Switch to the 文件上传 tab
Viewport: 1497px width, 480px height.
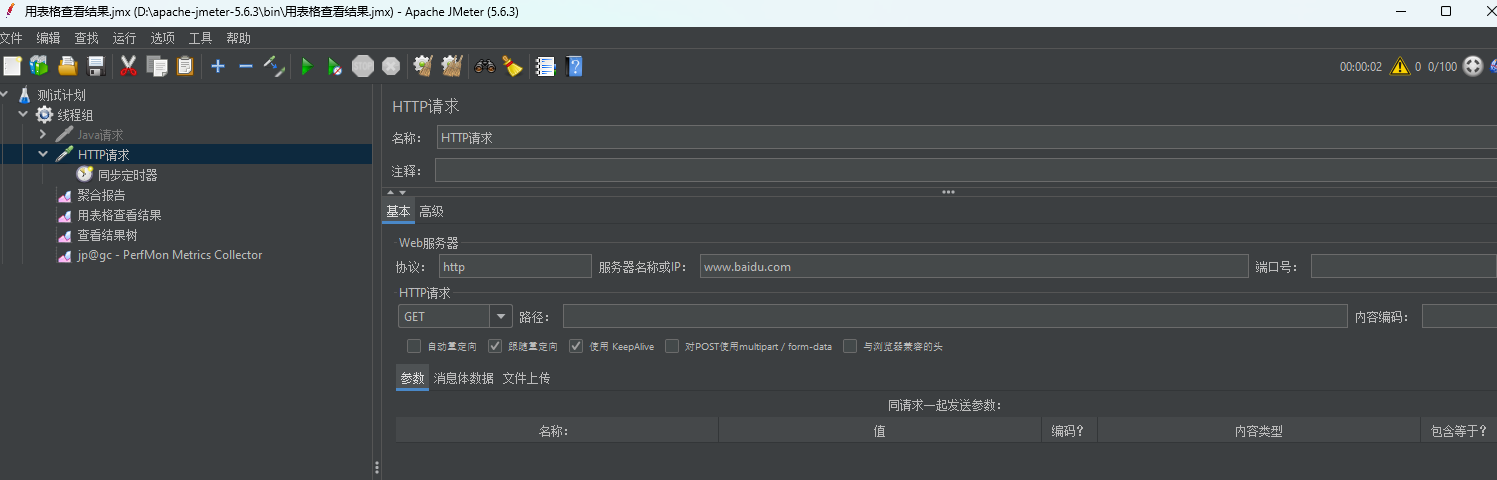click(526, 378)
